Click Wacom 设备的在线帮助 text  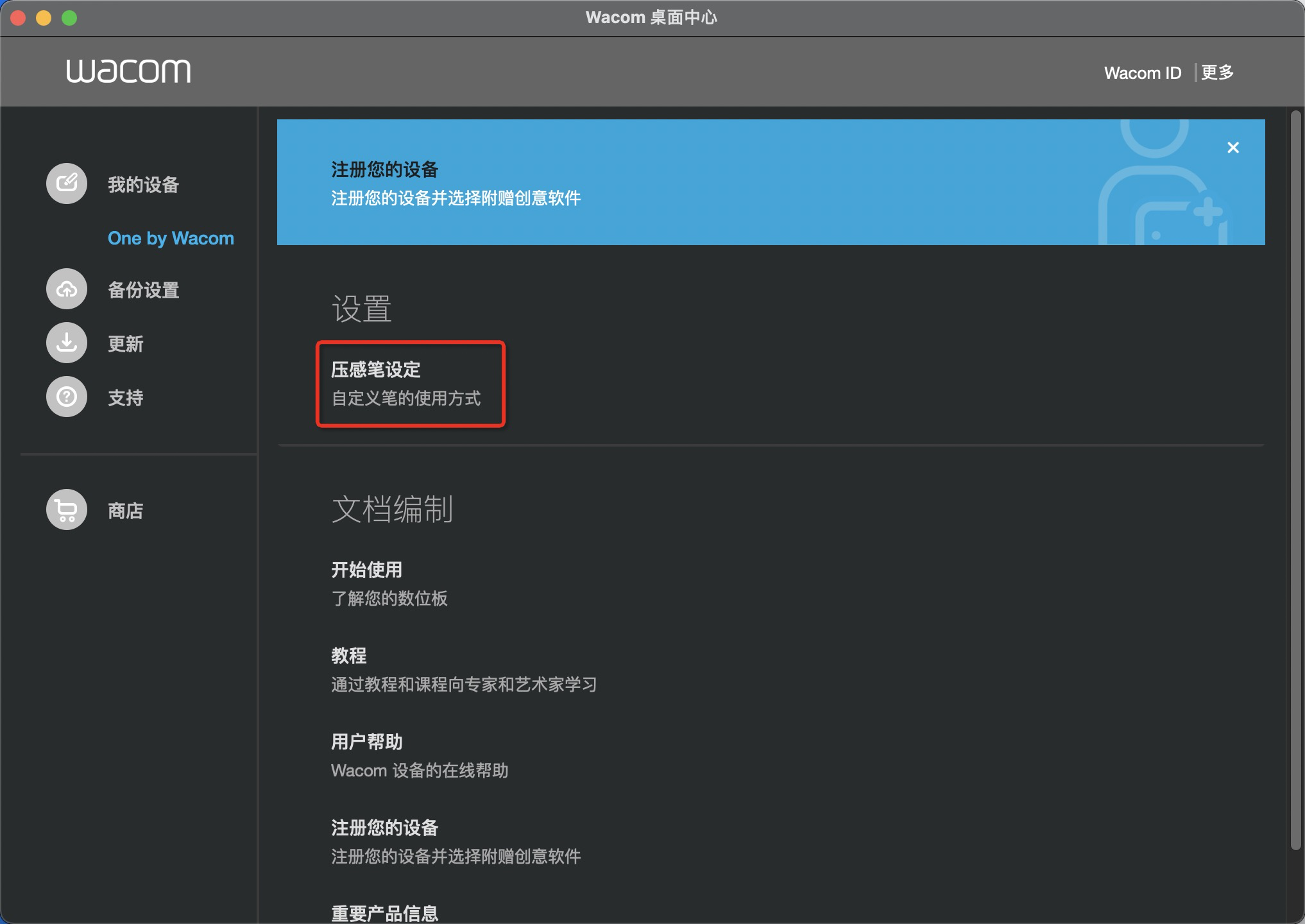(x=420, y=771)
